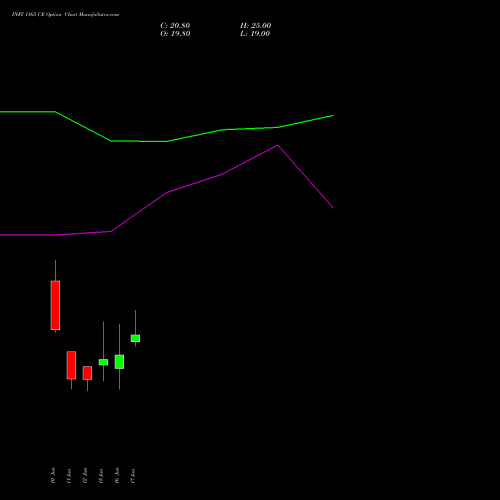Click the purple indicator line at its peak

pyautogui.click(x=278, y=145)
